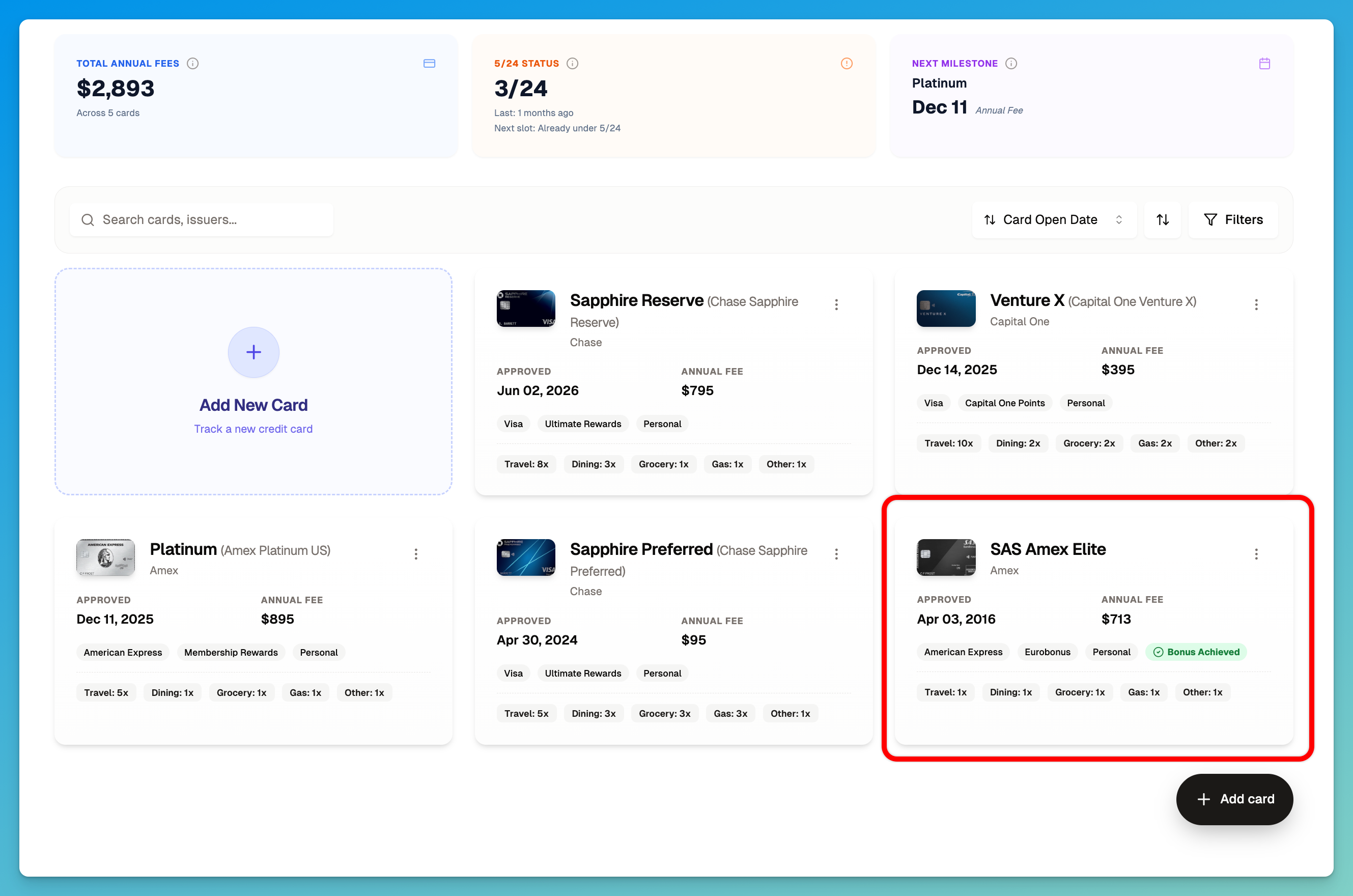Click info icon next to Total Annual Fees
Image resolution: width=1353 pixels, height=896 pixels.
point(192,64)
